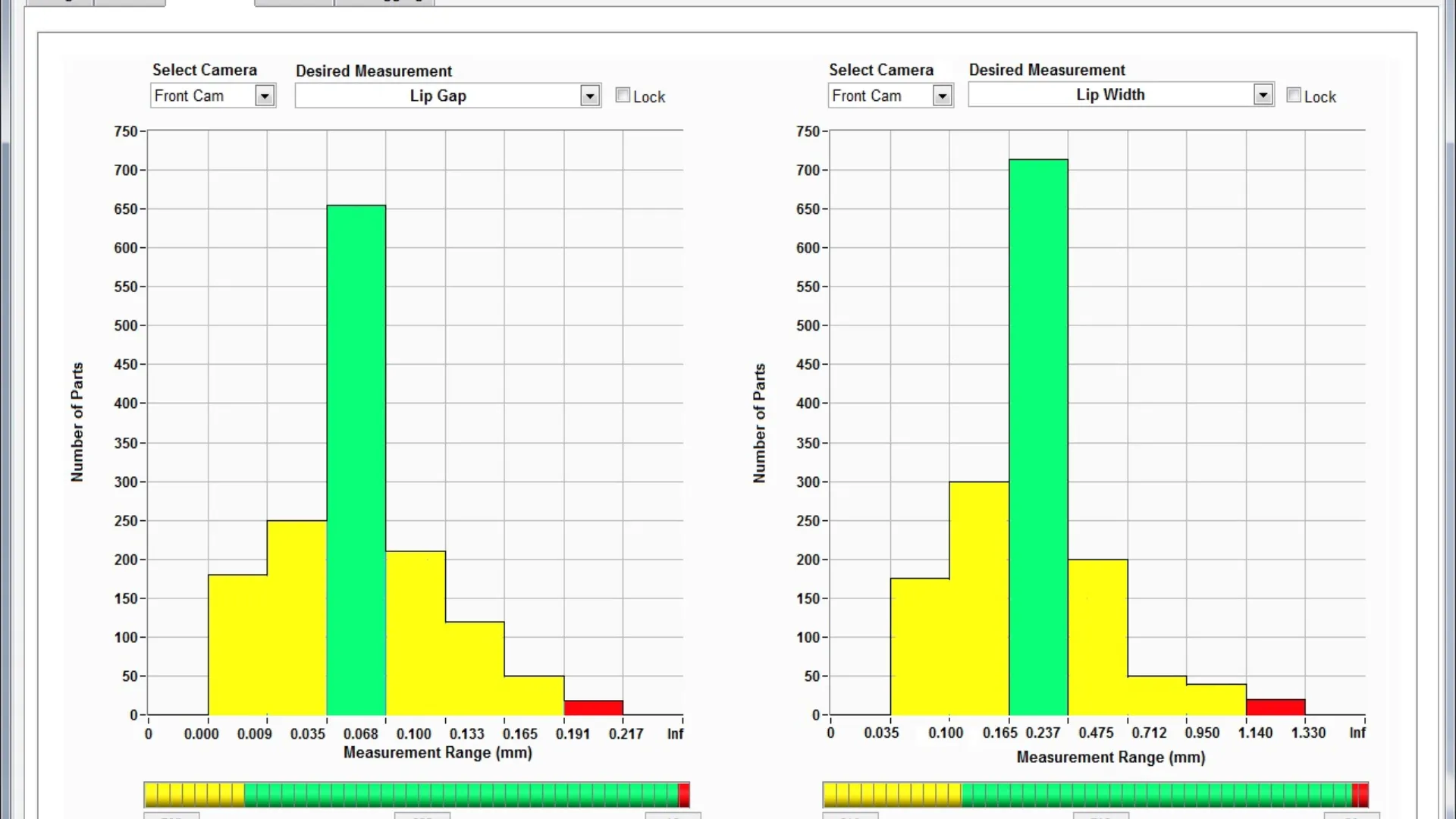Click the green bar in Lip Width histogram
1456x819 pixels.
[1037, 437]
